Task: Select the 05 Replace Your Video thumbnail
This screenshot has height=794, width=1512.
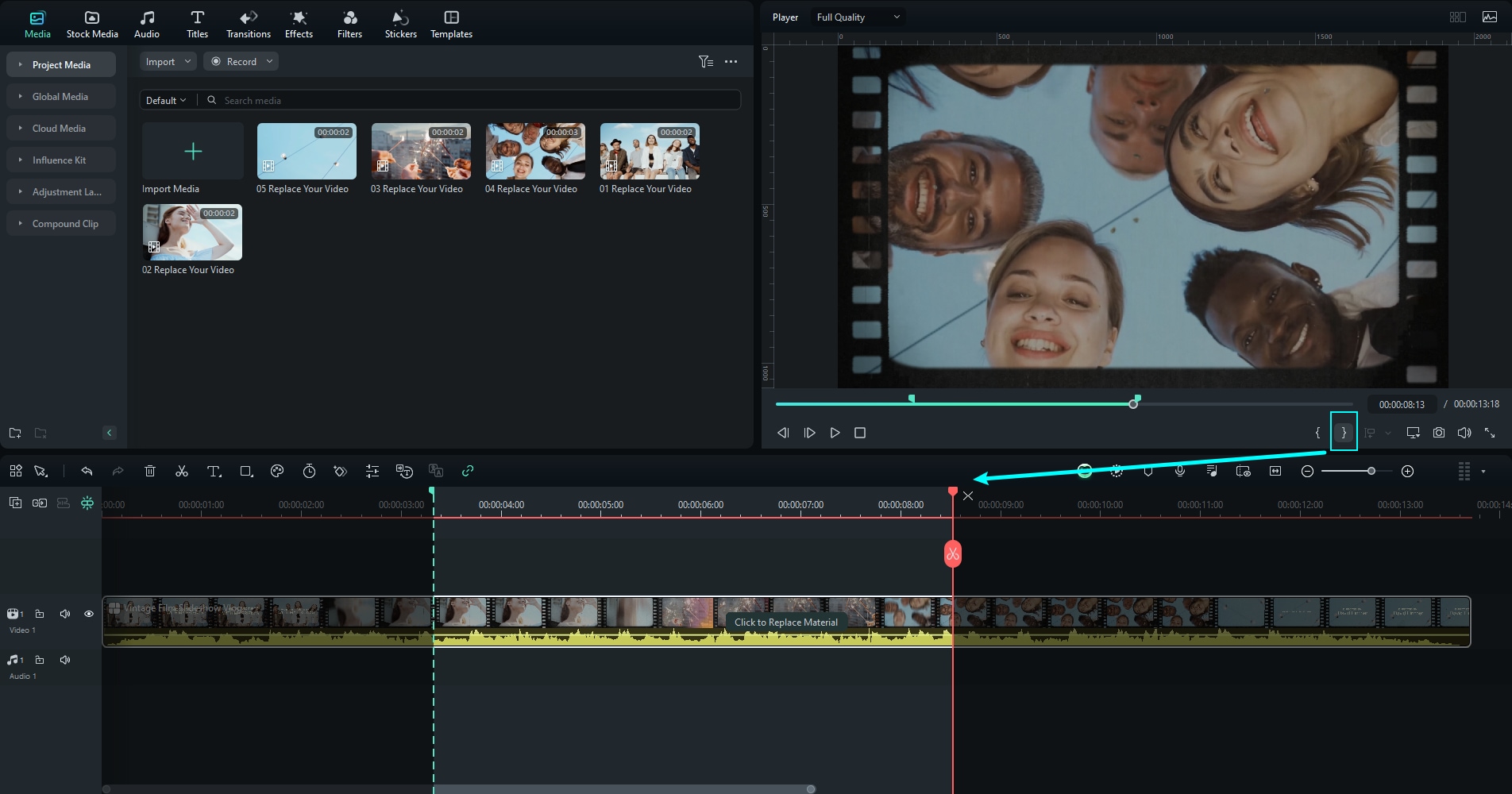Action: click(x=307, y=151)
